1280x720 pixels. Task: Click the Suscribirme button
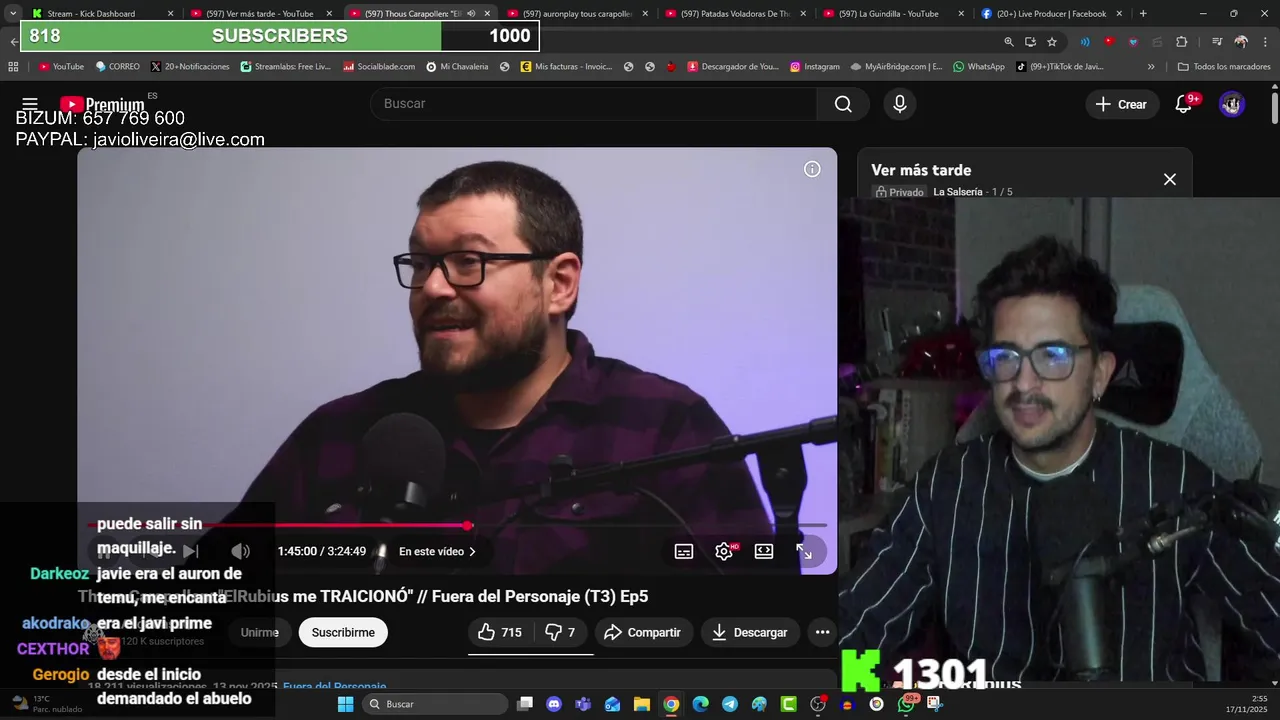point(343,632)
